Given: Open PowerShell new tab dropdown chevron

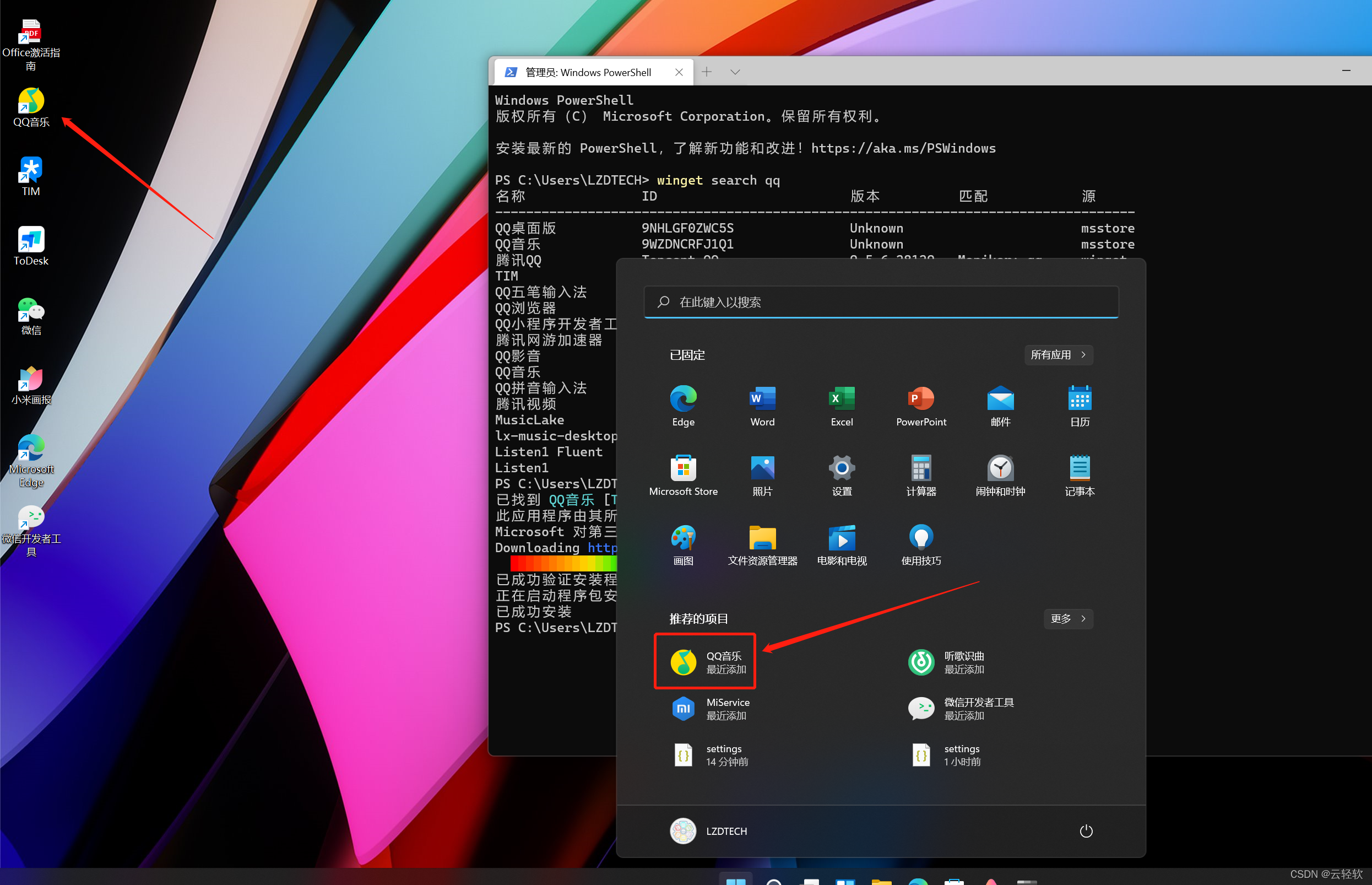Looking at the screenshot, I should tap(735, 72).
